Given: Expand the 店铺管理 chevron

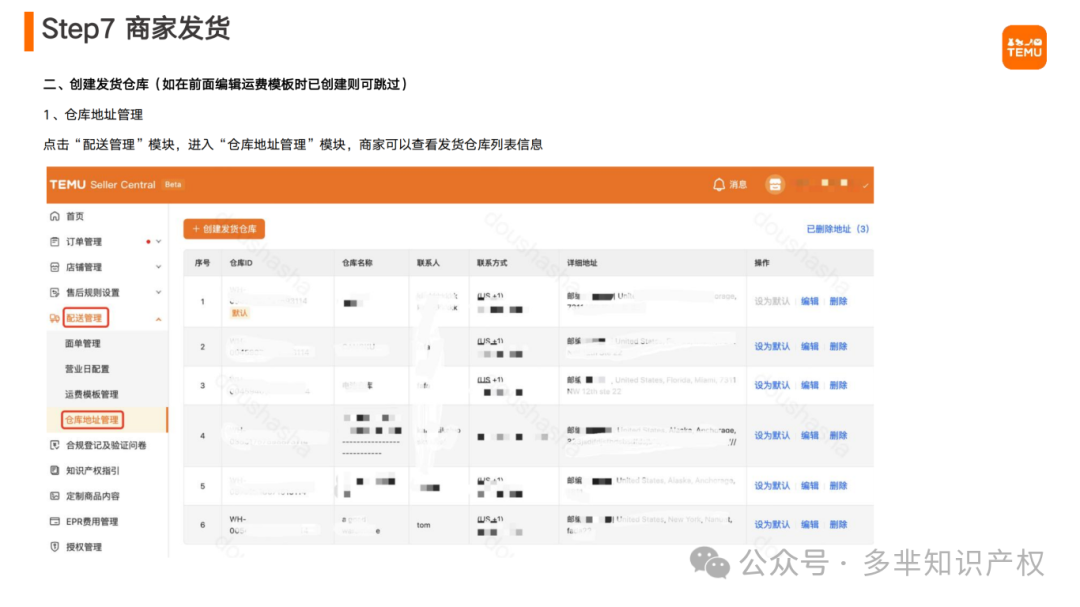Looking at the screenshot, I should point(158,267).
